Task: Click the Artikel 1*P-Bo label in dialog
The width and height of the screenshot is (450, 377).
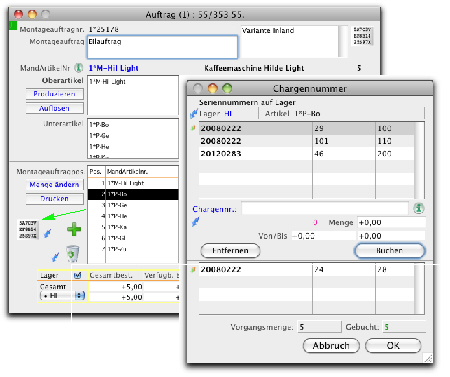Action: pyautogui.click(x=292, y=114)
